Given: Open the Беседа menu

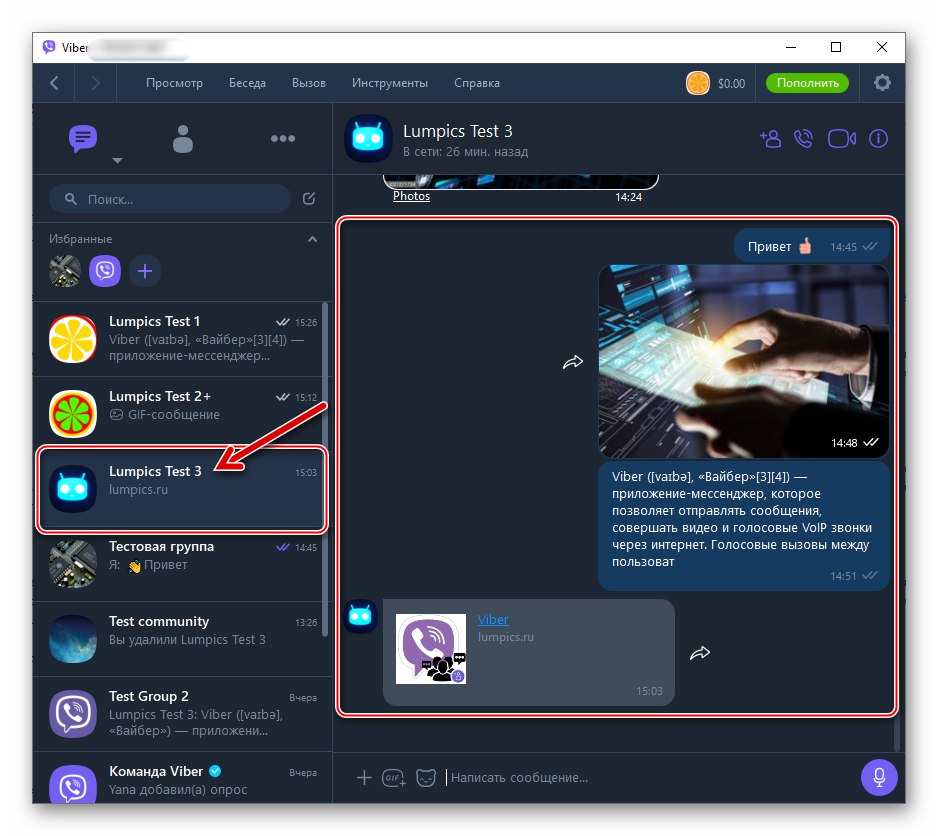Looking at the screenshot, I should pos(247,83).
